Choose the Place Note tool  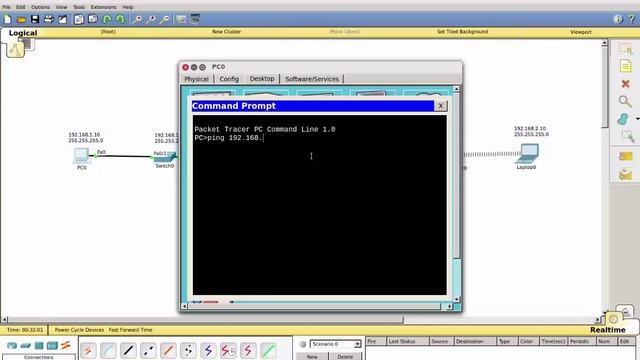tap(625, 66)
